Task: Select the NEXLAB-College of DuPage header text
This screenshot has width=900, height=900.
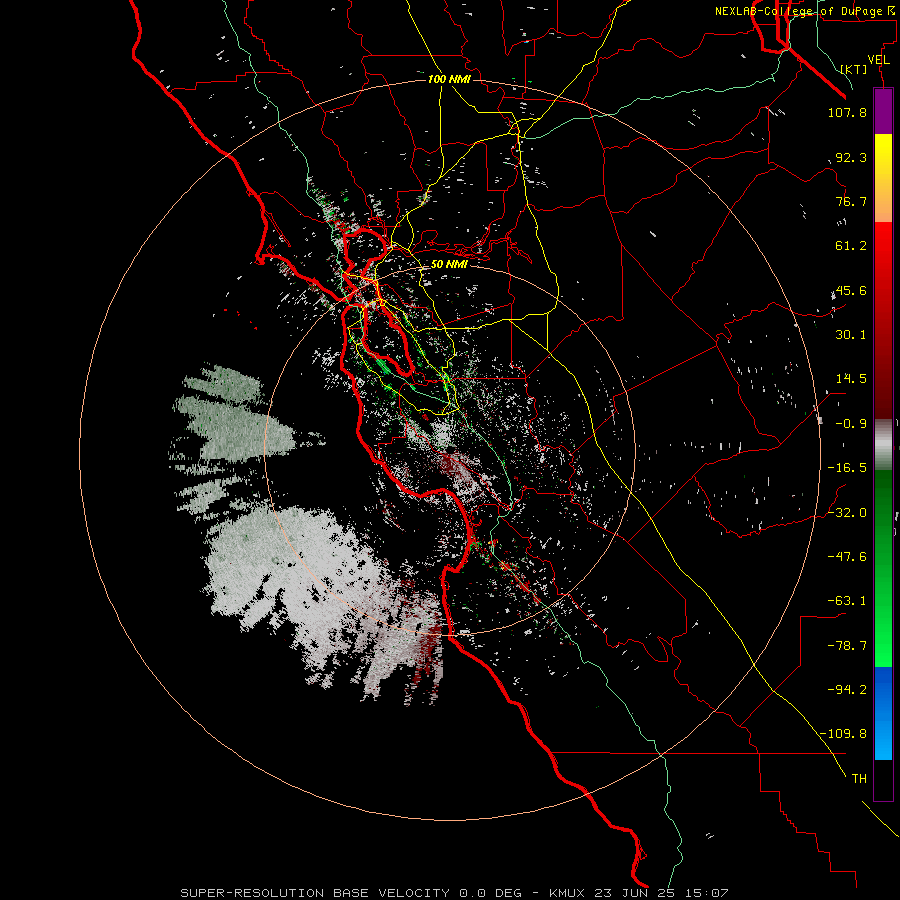Action: 805,11
